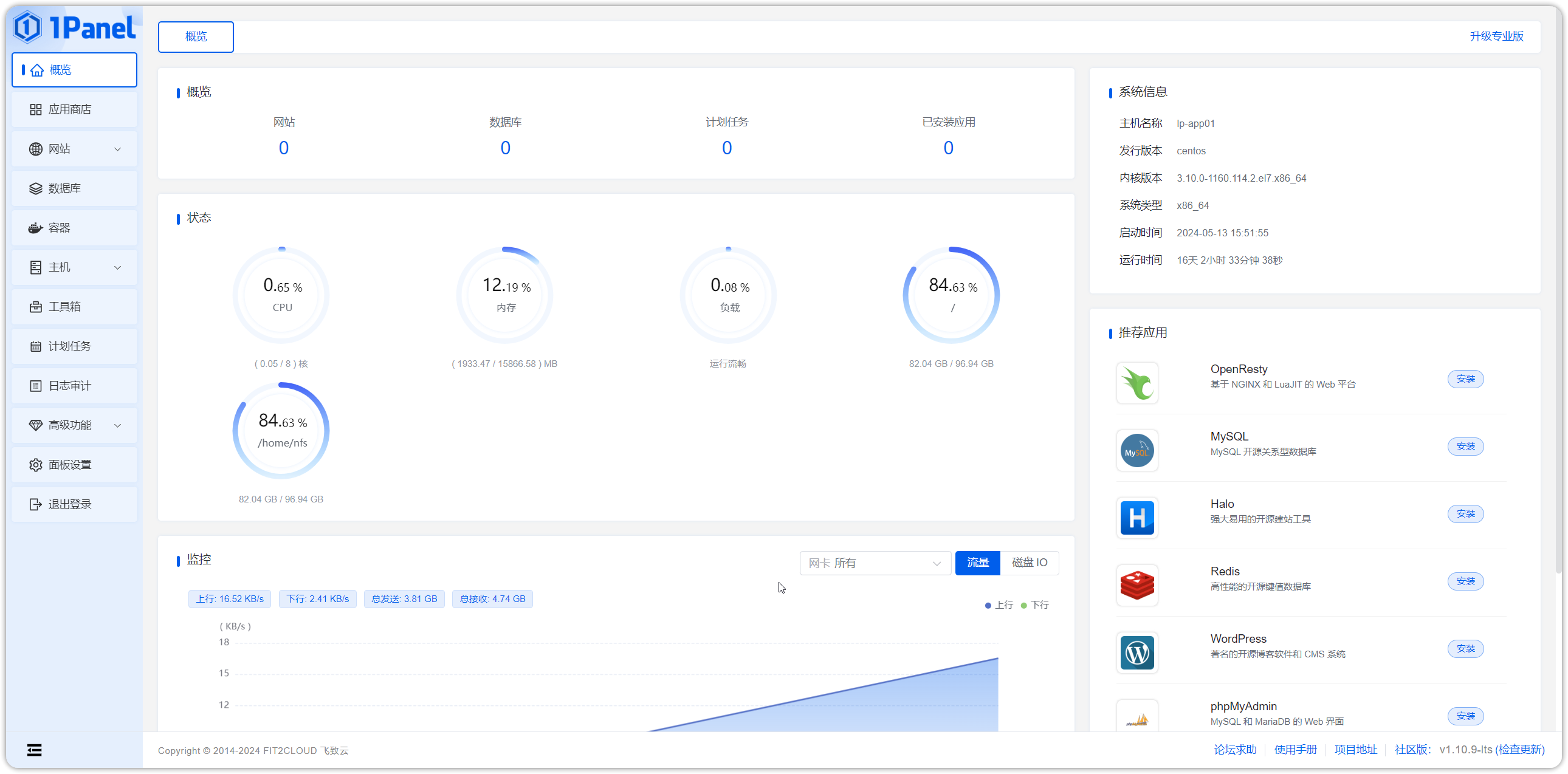The image size is (1568, 774).
Task: Click the 退出登录 logout icon
Action: coord(36,504)
